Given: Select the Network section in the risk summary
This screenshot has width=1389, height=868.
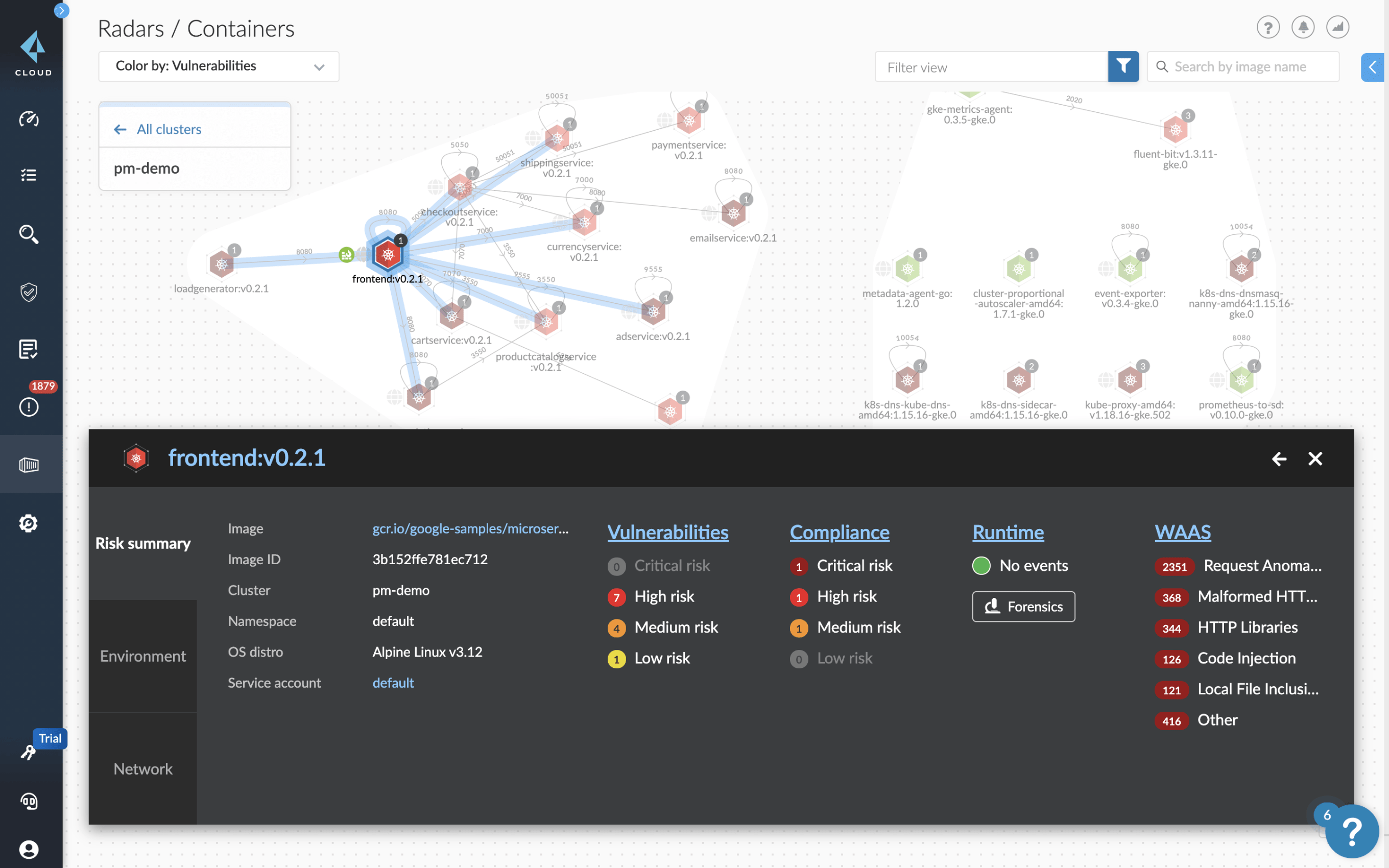Looking at the screenshot, I should tap(142, 769).
